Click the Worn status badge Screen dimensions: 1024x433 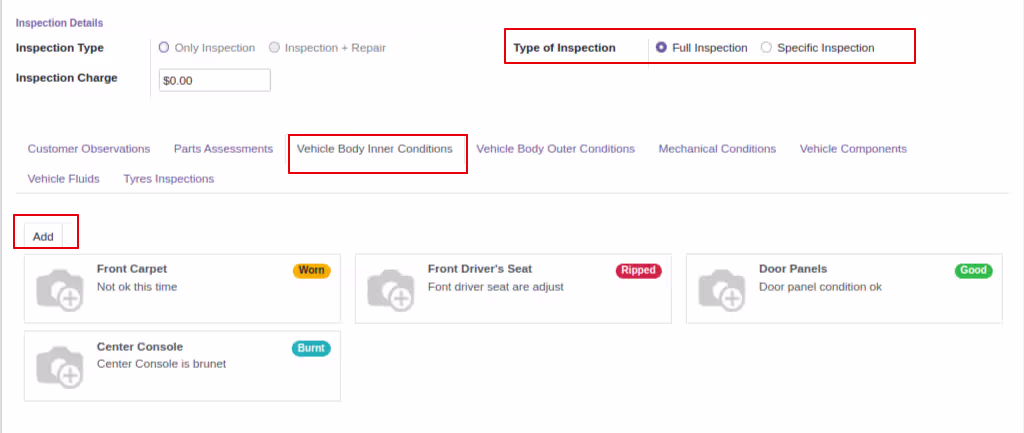coord(312,270)
